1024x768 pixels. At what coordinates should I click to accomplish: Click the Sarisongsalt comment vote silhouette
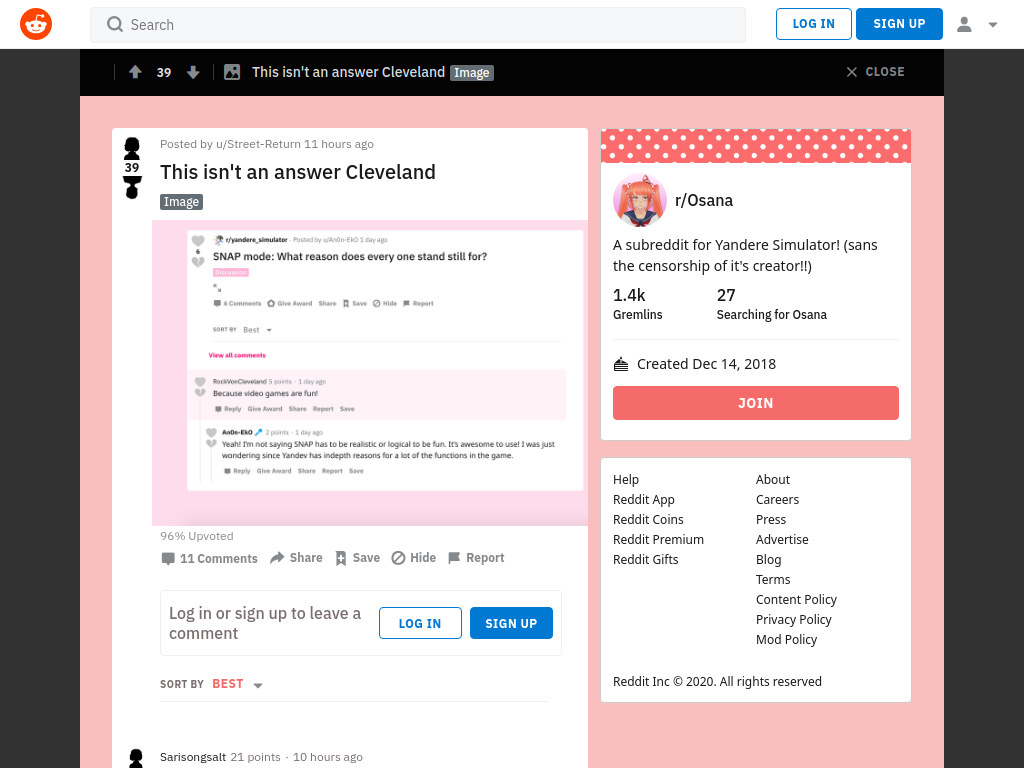coord(136,758)
